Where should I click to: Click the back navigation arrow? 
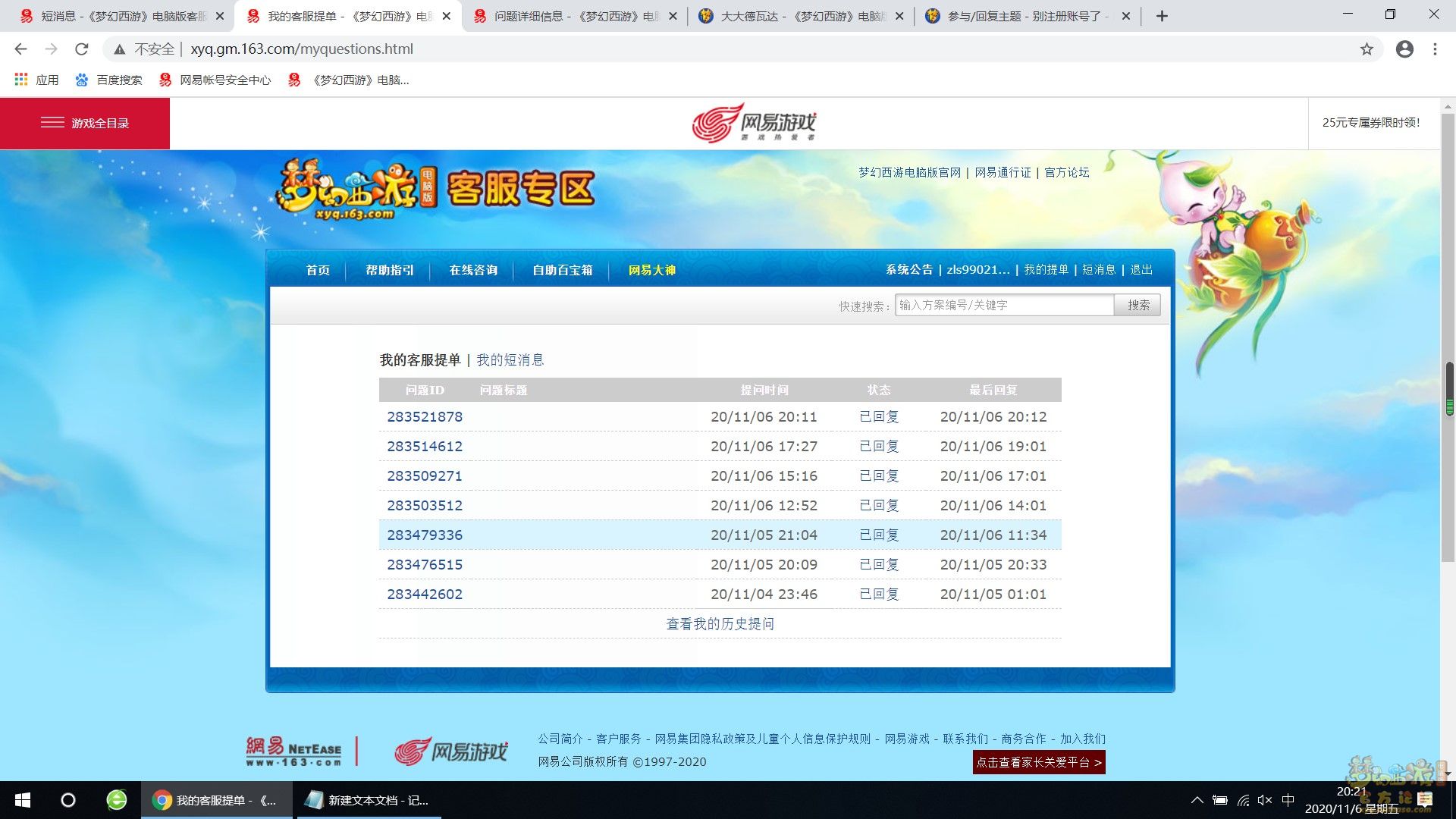pos(20,49)
